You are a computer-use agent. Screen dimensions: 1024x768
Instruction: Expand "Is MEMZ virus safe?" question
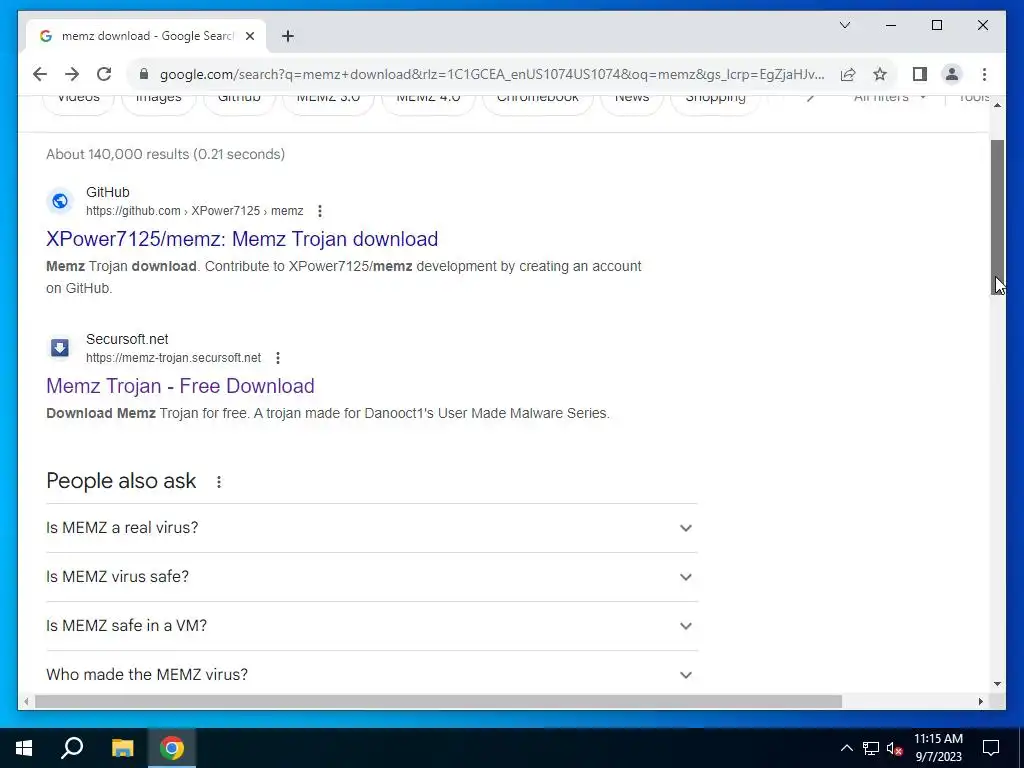coord(372,577)
